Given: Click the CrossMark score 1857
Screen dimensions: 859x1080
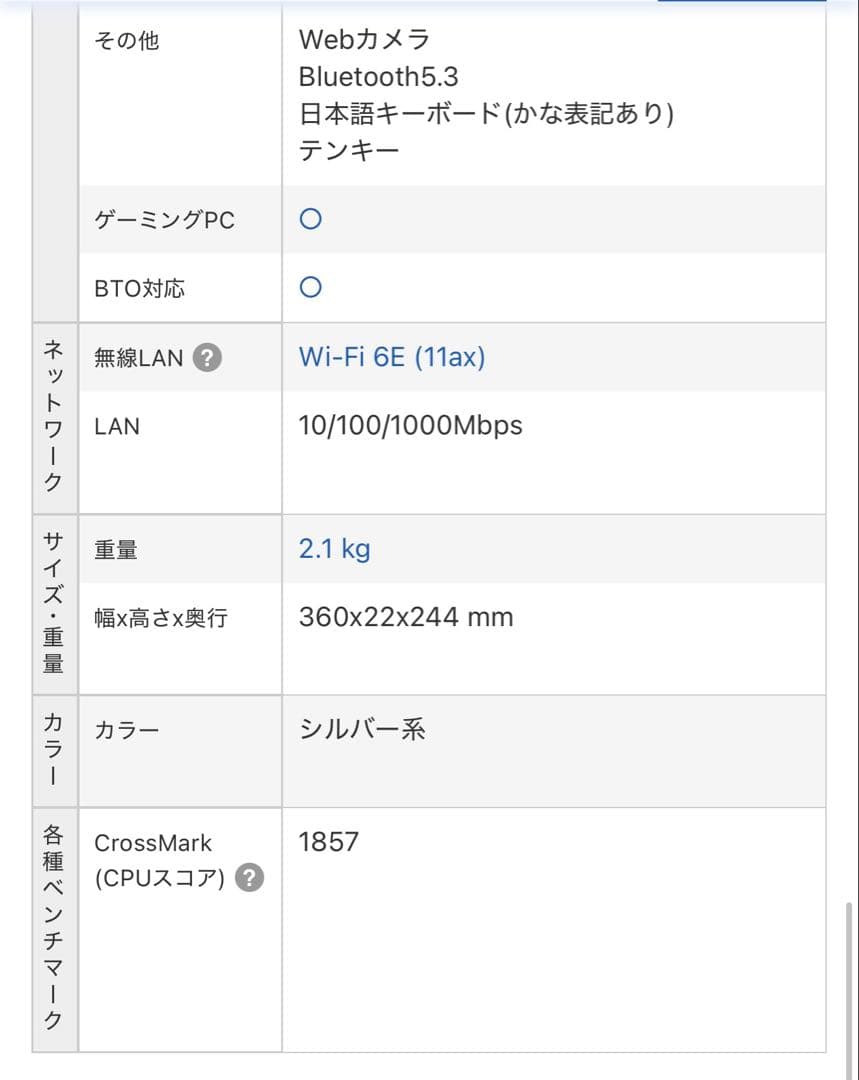Looking at the screenshot, I should pos(329,842).
